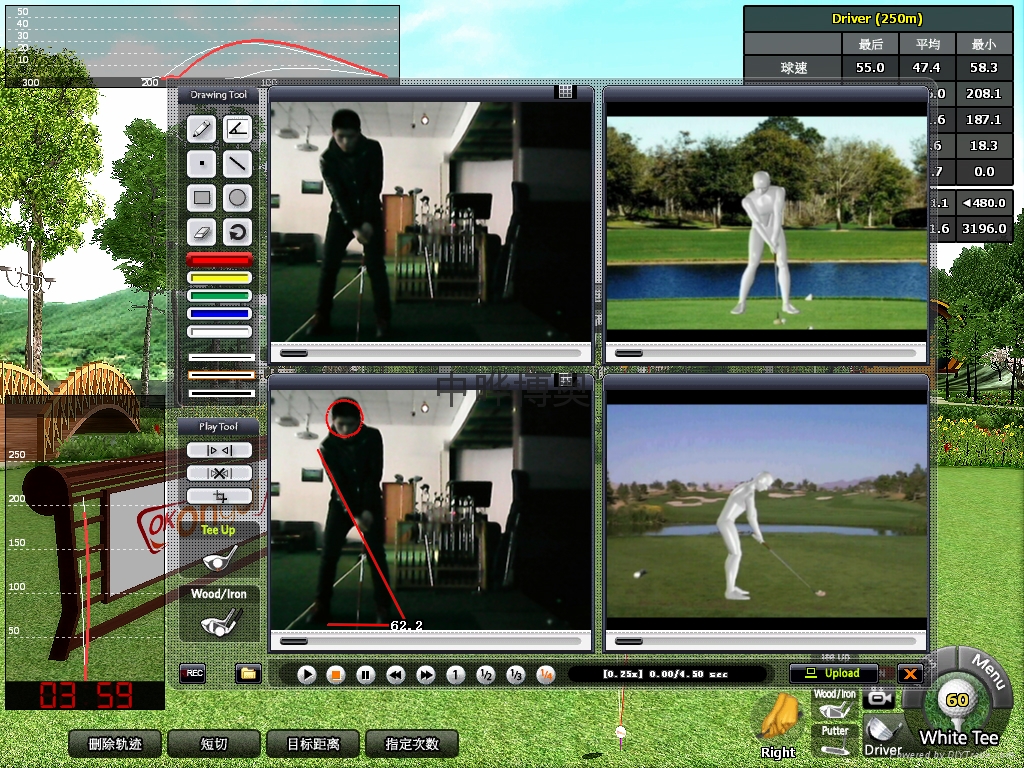
Task: Pick the white drawing color
Action: 219,332
